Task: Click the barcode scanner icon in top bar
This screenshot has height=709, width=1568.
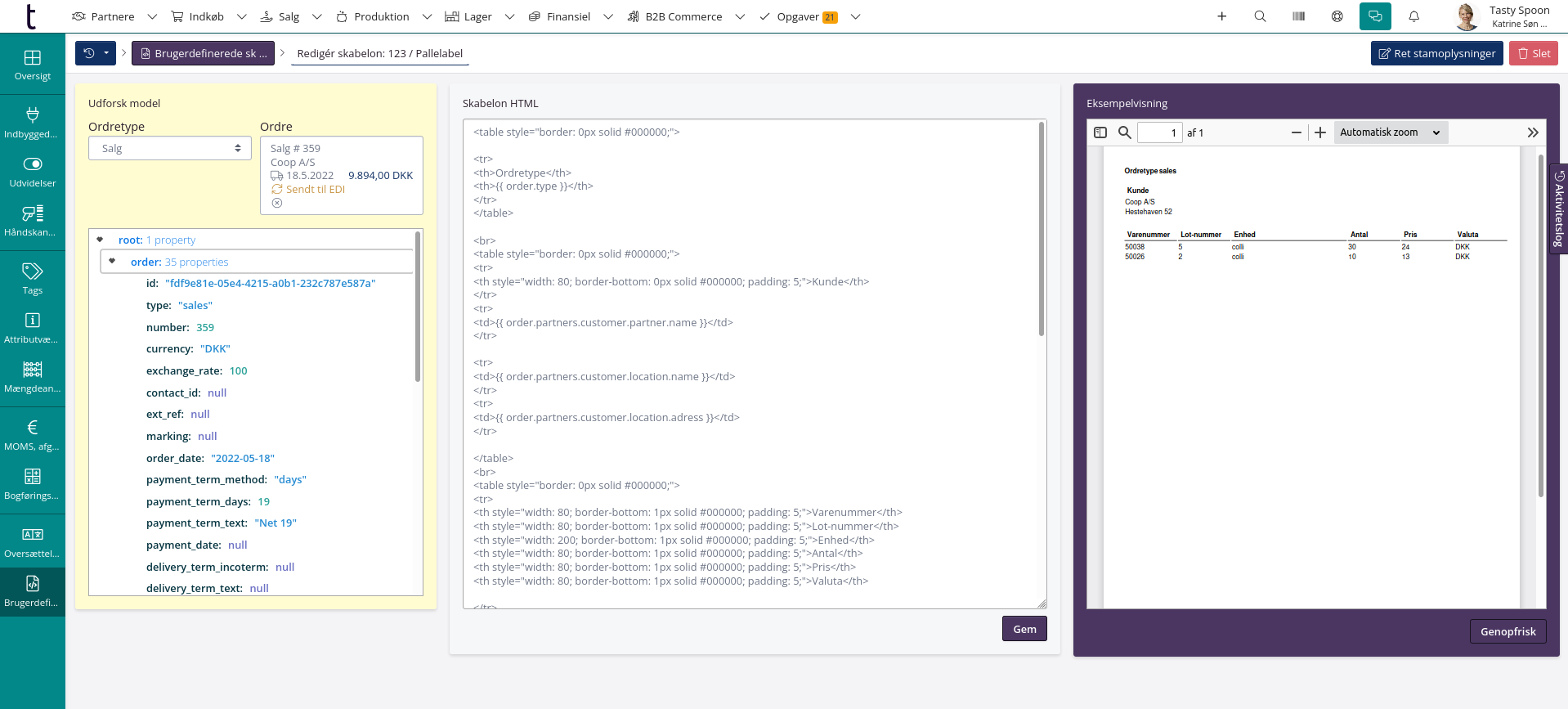Action: 1298,16
